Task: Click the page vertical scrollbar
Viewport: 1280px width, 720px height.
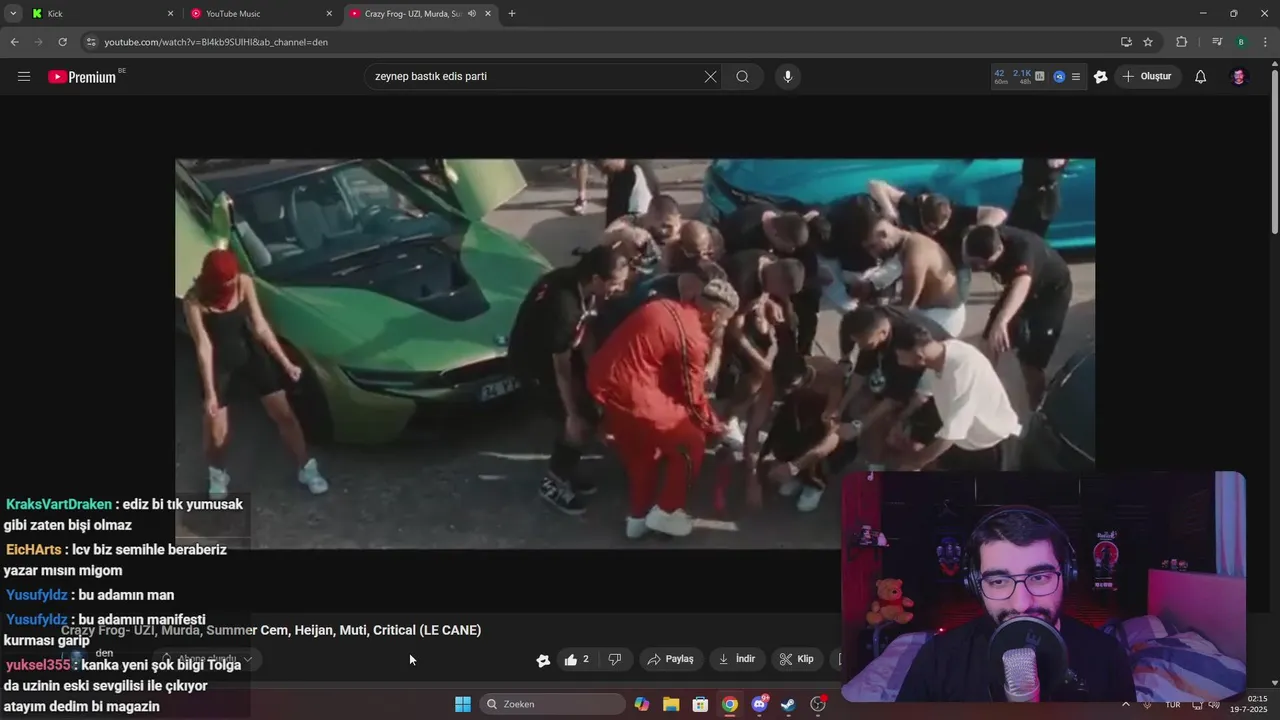Action: pyautogui.click(x=1274, y=150)
